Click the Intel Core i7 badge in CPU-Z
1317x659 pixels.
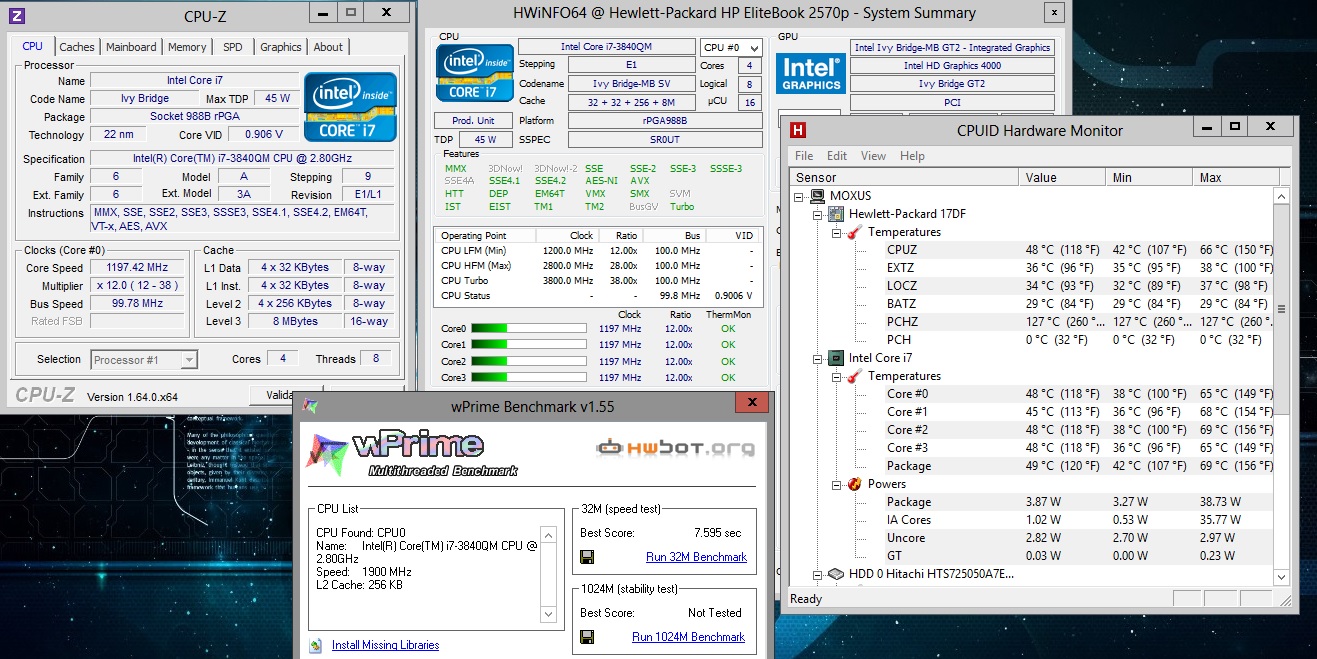point(351,106)
